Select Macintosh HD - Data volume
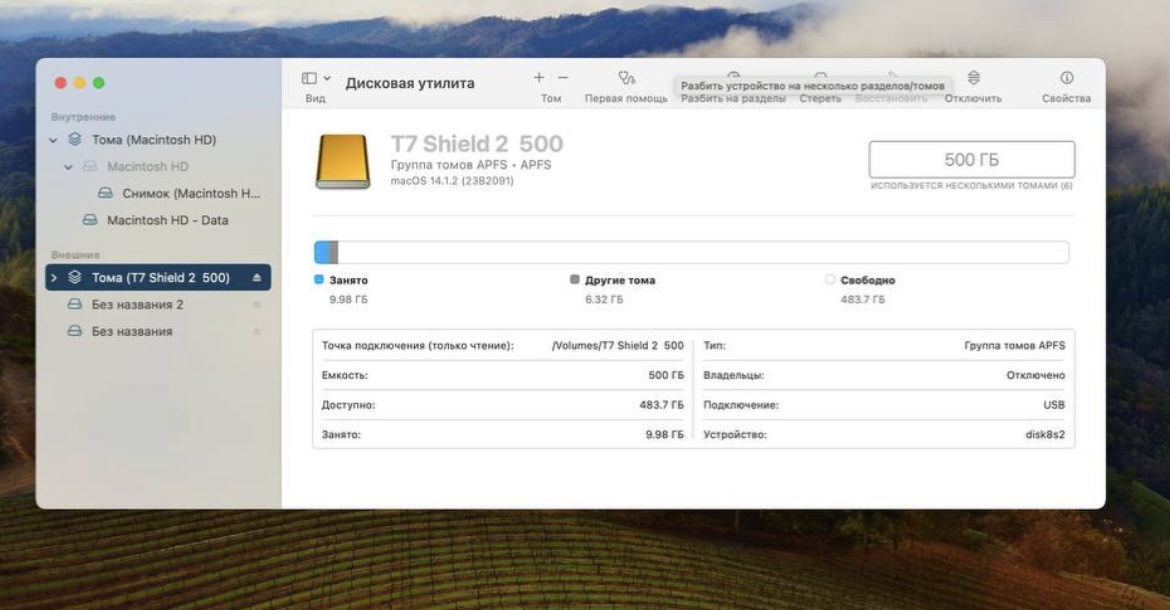The width and height of the screenshot is (1170, 610). [167, 220]
